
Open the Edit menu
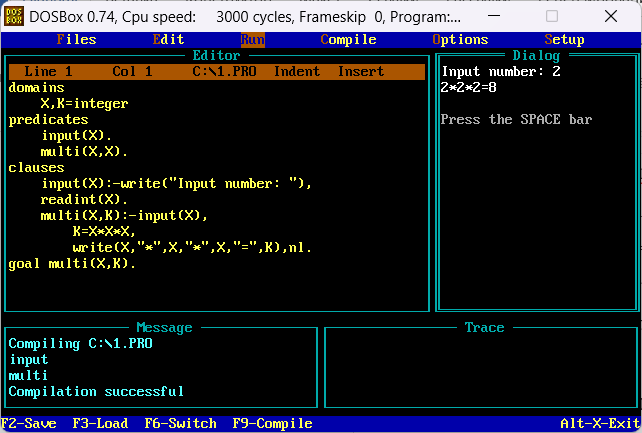coord(168,40)
